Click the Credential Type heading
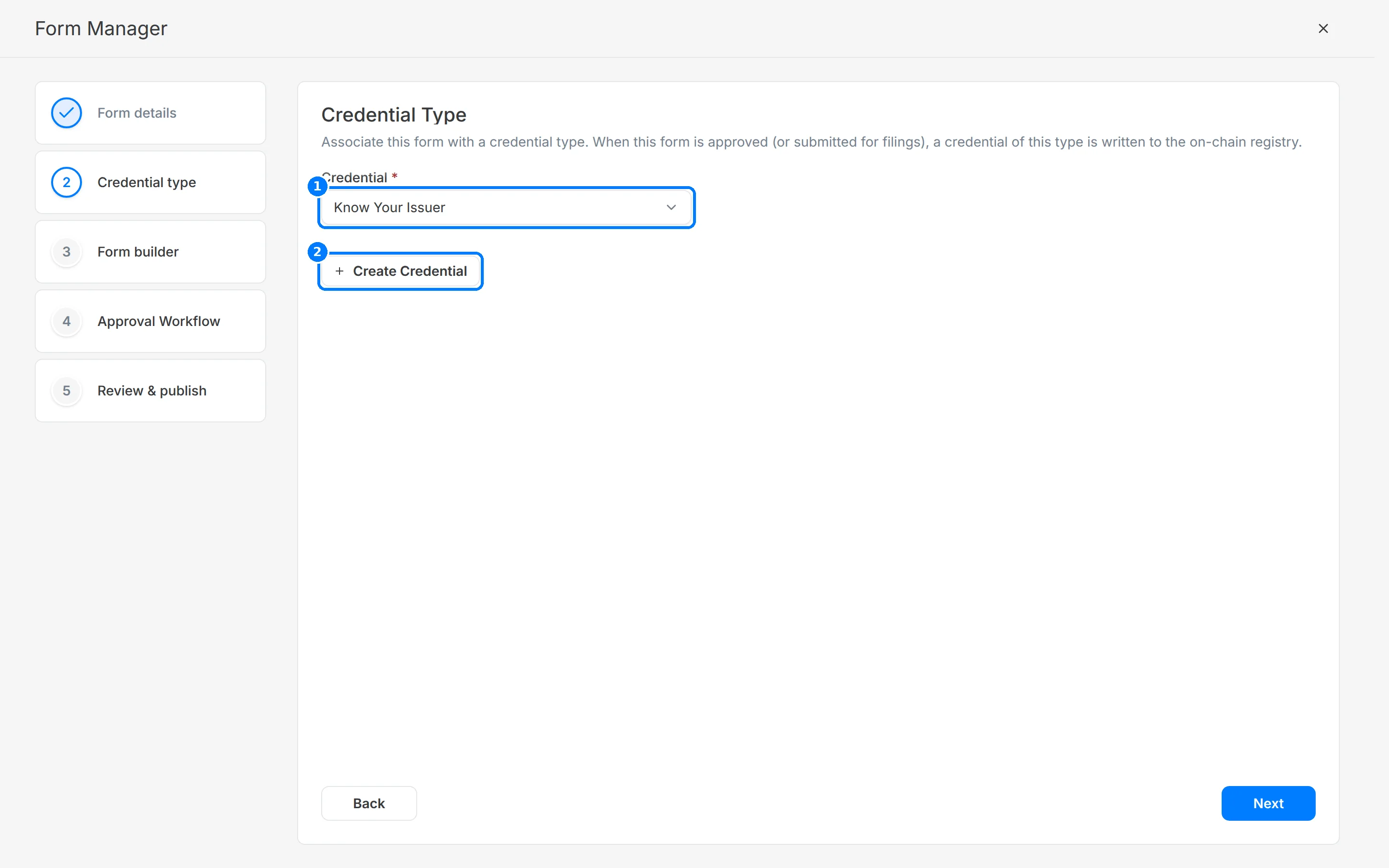This screenshot has height=868, width=1389. (x=394, y=115)
